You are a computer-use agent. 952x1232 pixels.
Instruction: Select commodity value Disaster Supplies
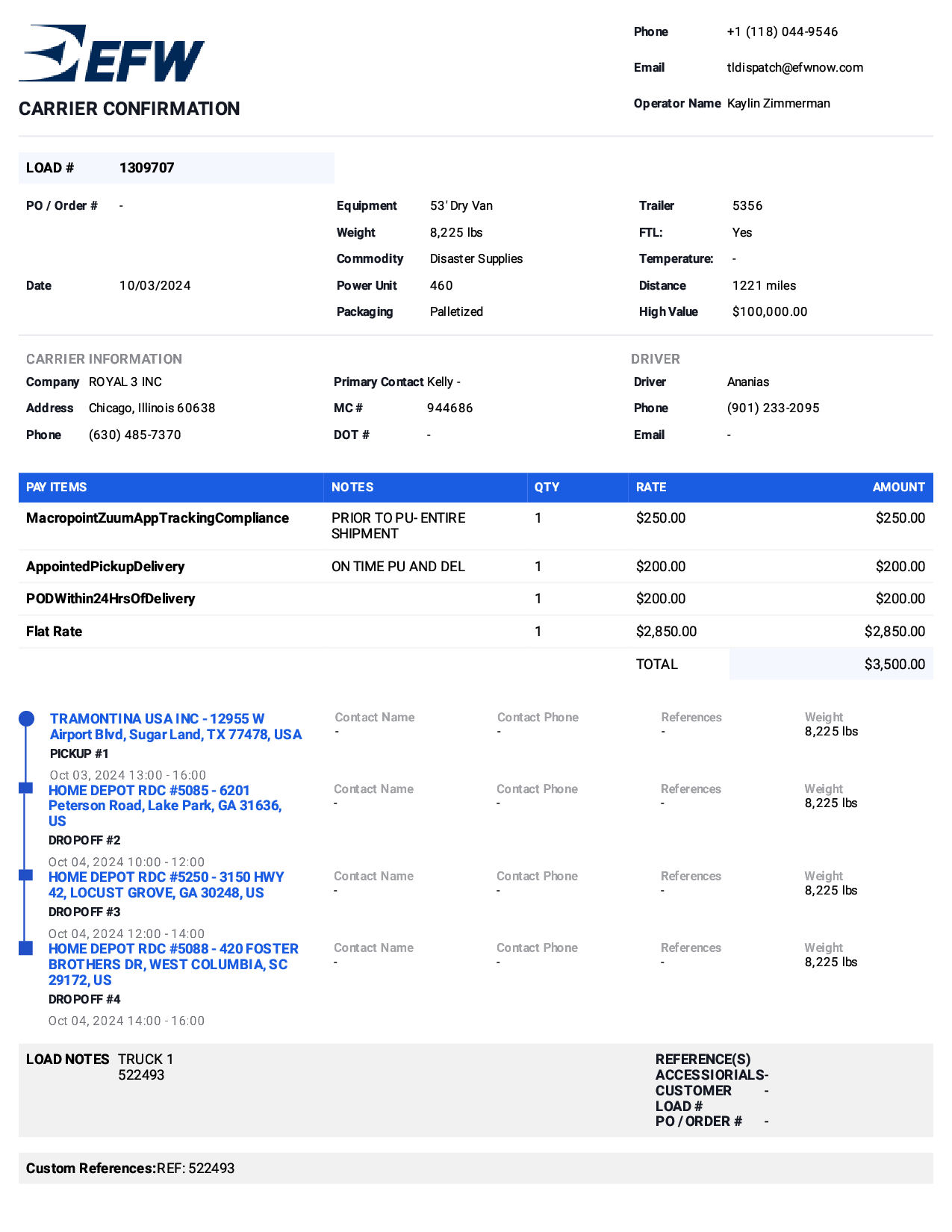click(x=476, y=258)
